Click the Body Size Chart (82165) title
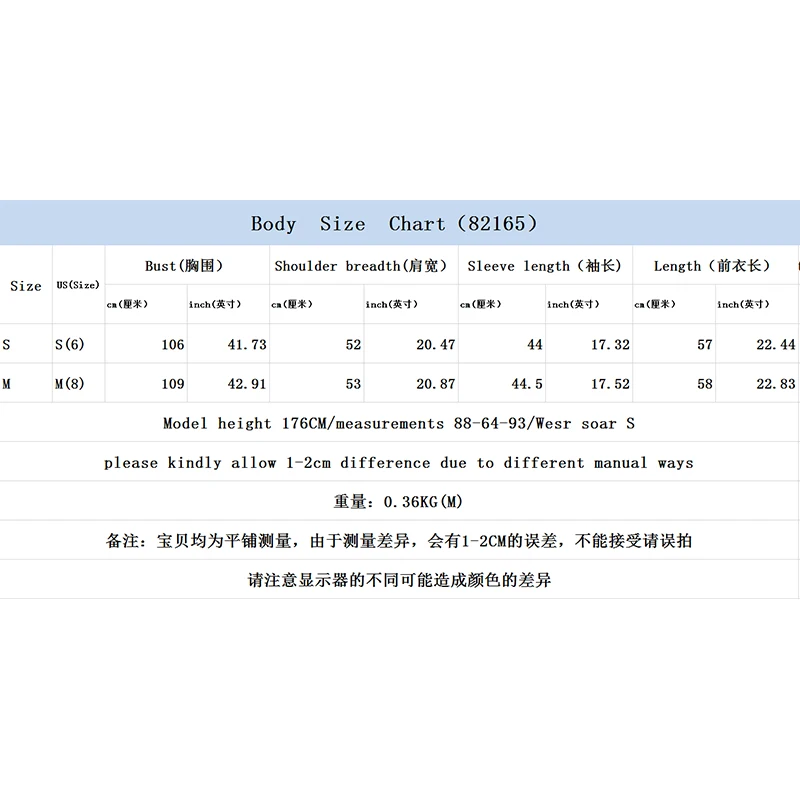 pos(394,223)
